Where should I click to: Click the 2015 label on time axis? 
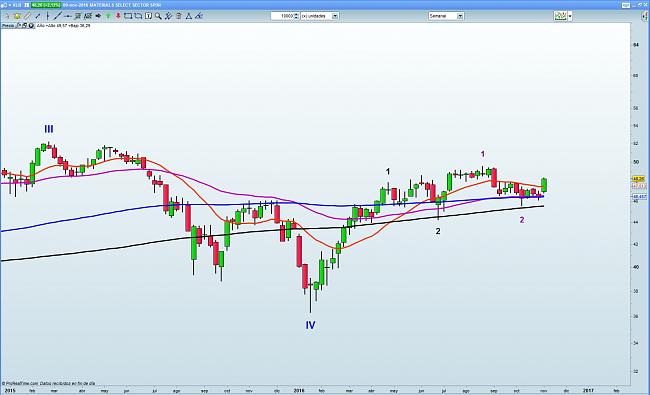pos(10,390)
